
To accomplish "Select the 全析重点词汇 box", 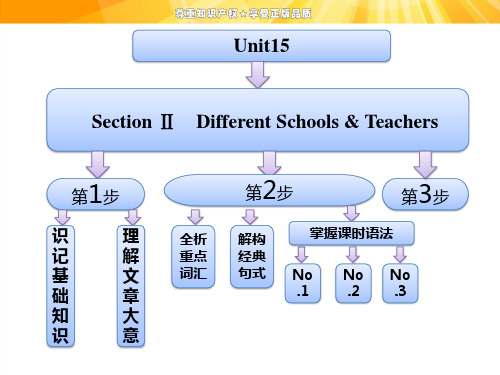I will [193, 257].
